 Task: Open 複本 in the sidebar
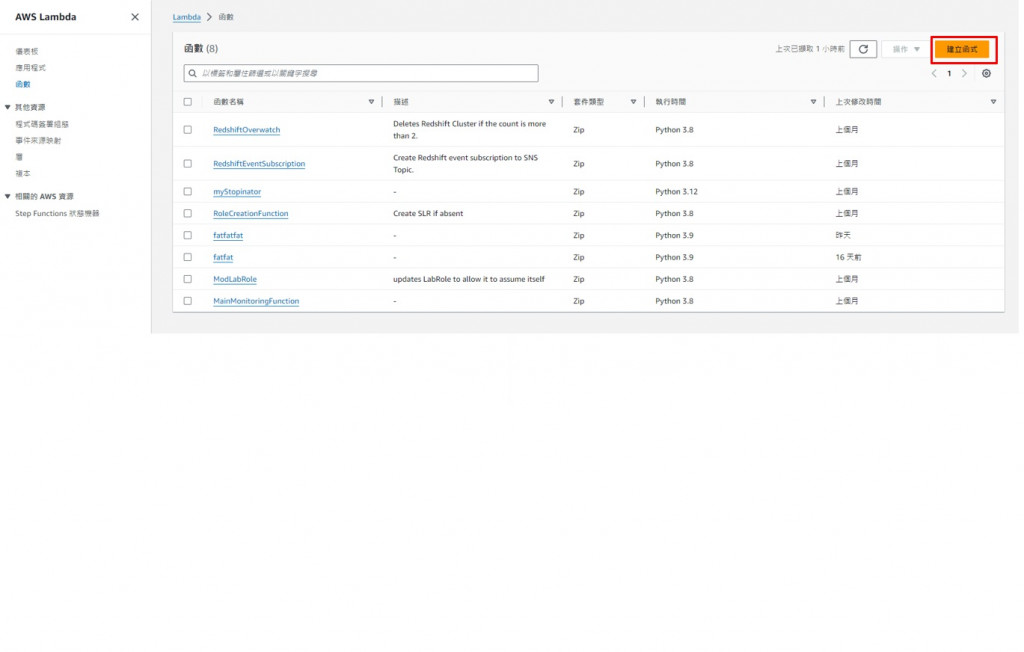pyautogui.click(x=23, y=173)
